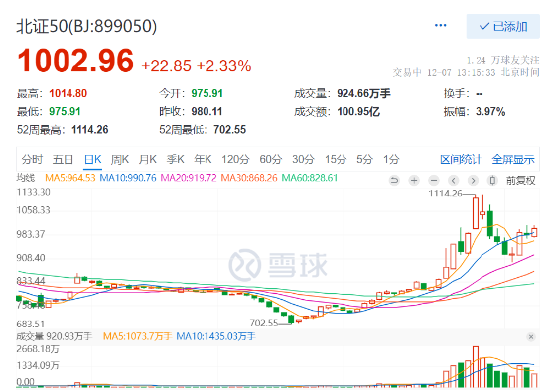Switch to the 120分 interval tab
This screenshot has width=550, height=391.
[235, 160]
